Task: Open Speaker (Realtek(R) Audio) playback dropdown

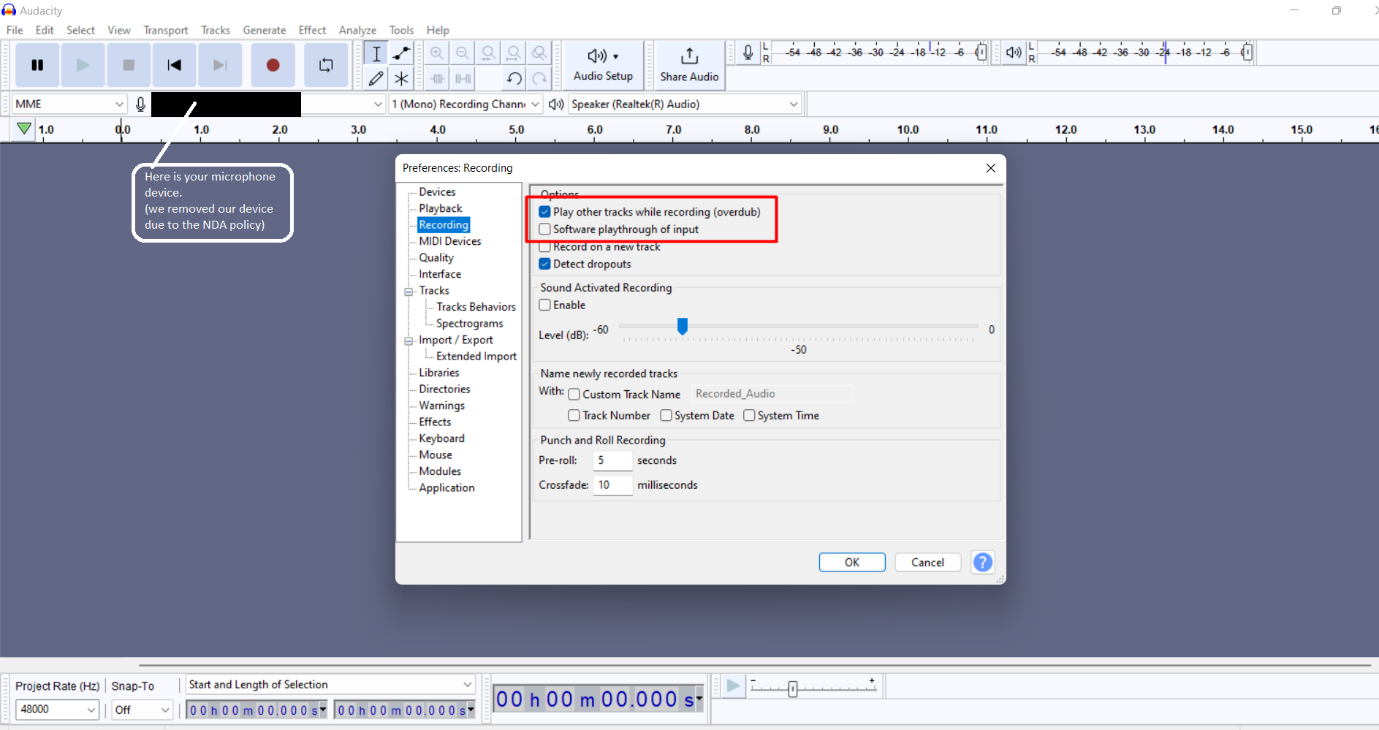Action: (x=685, y=104)
